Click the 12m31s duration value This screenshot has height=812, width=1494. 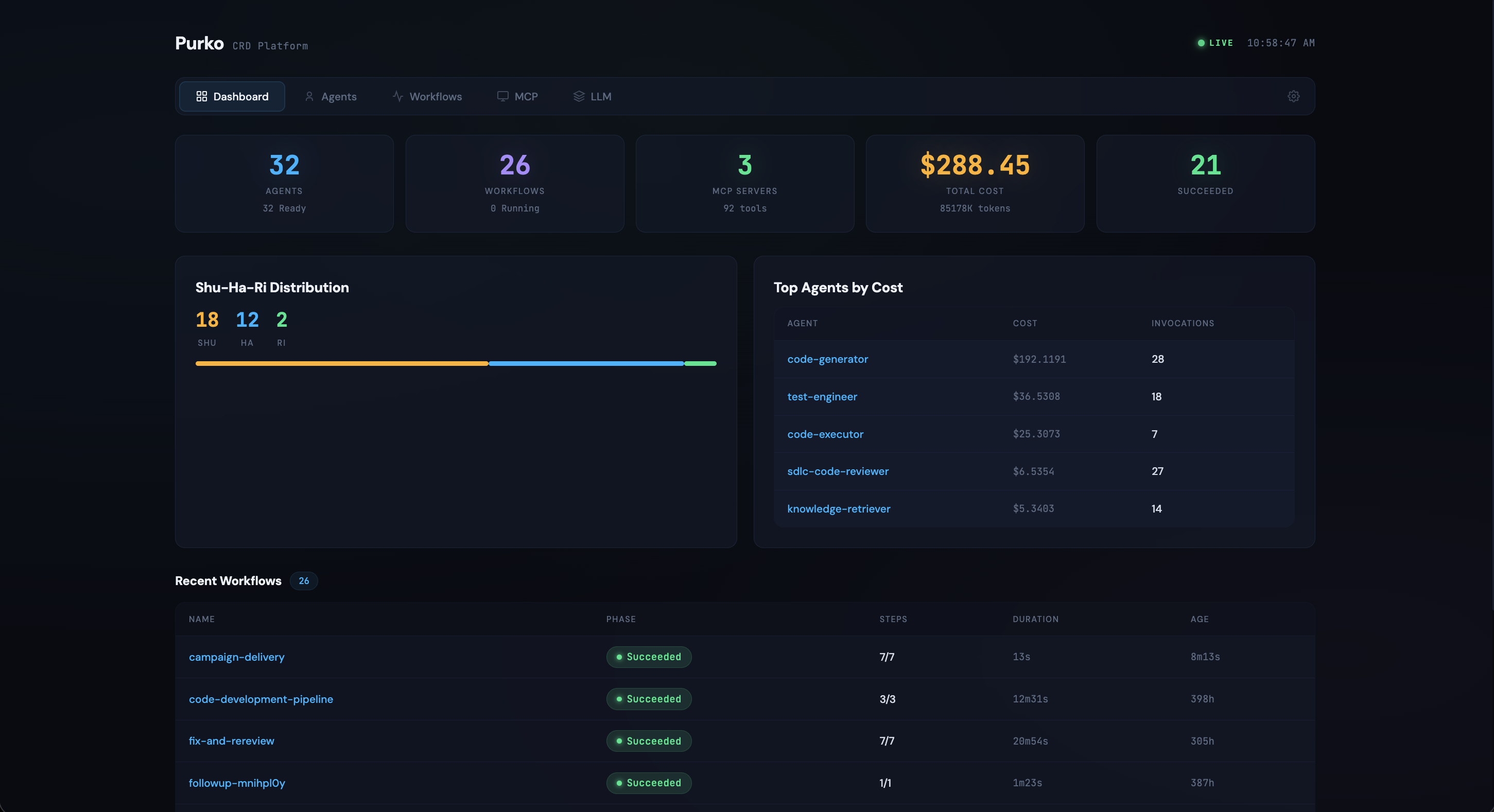click(1030, 699)
